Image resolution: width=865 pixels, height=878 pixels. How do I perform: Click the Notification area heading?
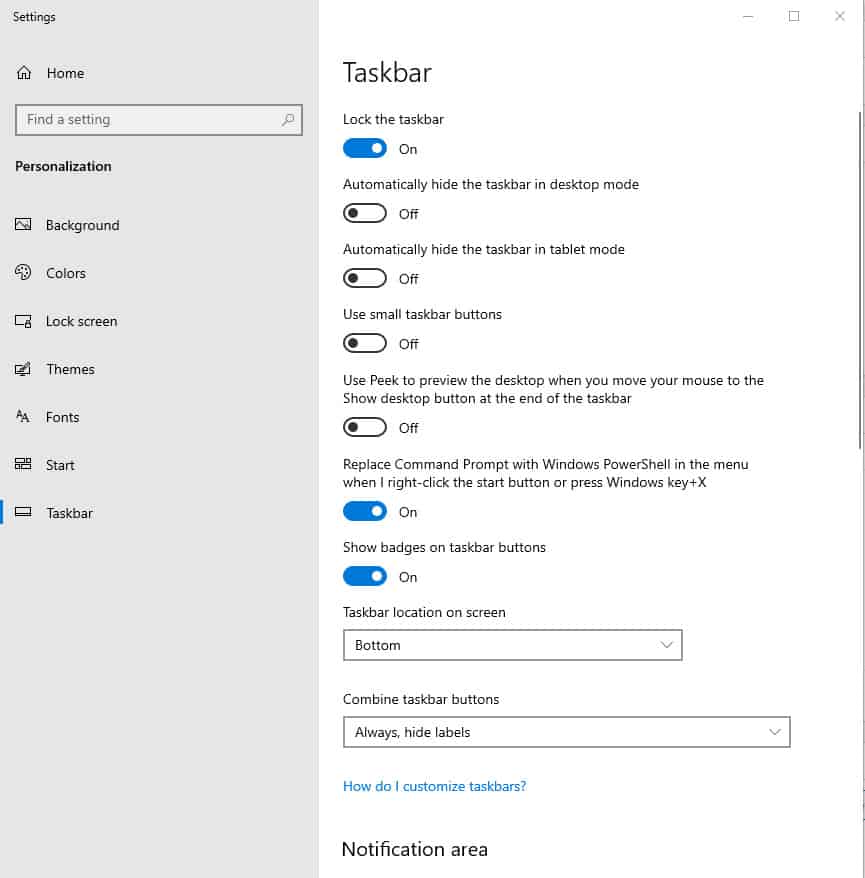coord(415,849)
